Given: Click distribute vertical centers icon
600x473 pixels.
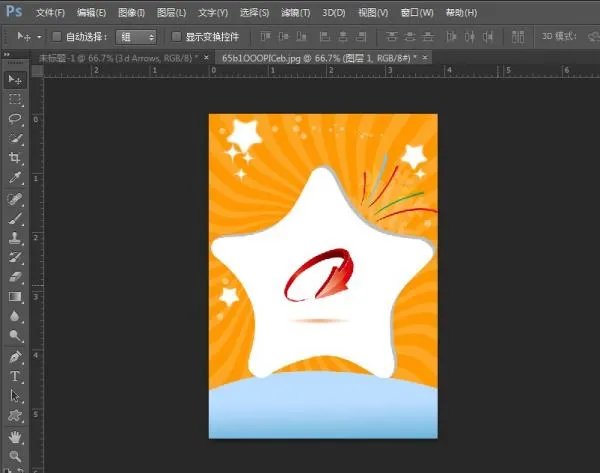Looking at the screenshot, I should pyautogui.click(x=410, y=37).
